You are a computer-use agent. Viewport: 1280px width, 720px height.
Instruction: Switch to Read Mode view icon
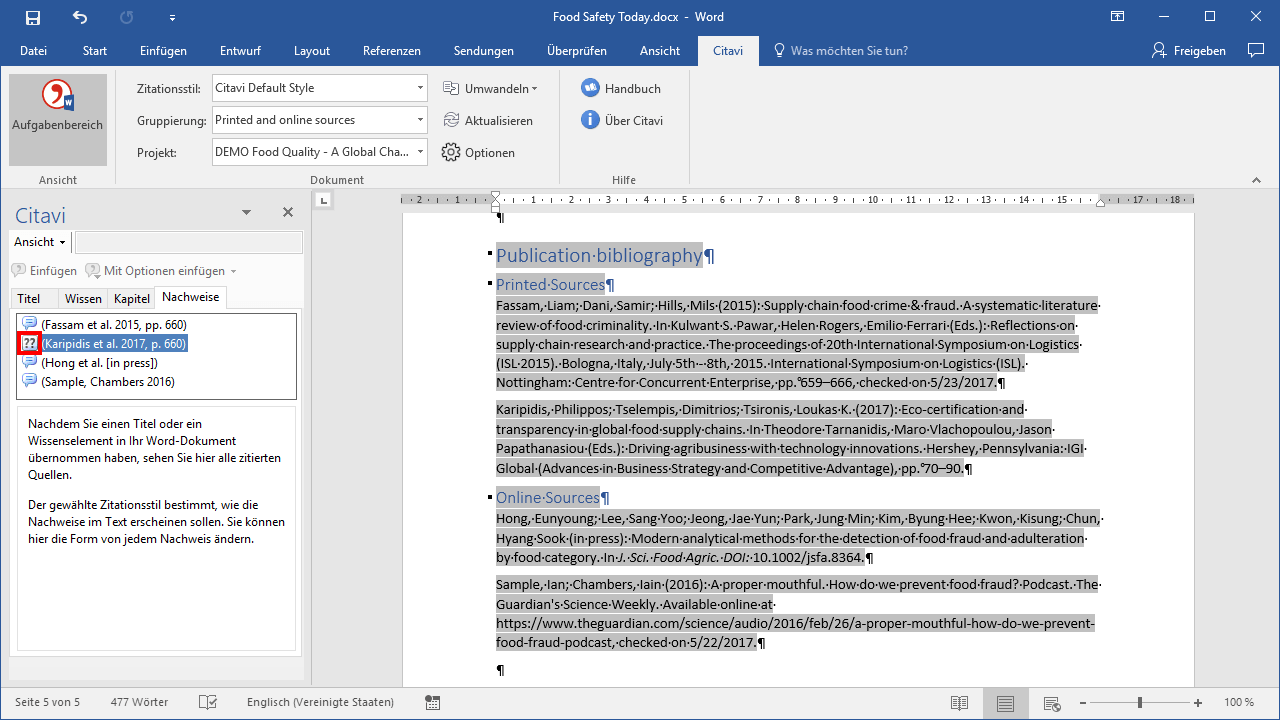point(959,703)
